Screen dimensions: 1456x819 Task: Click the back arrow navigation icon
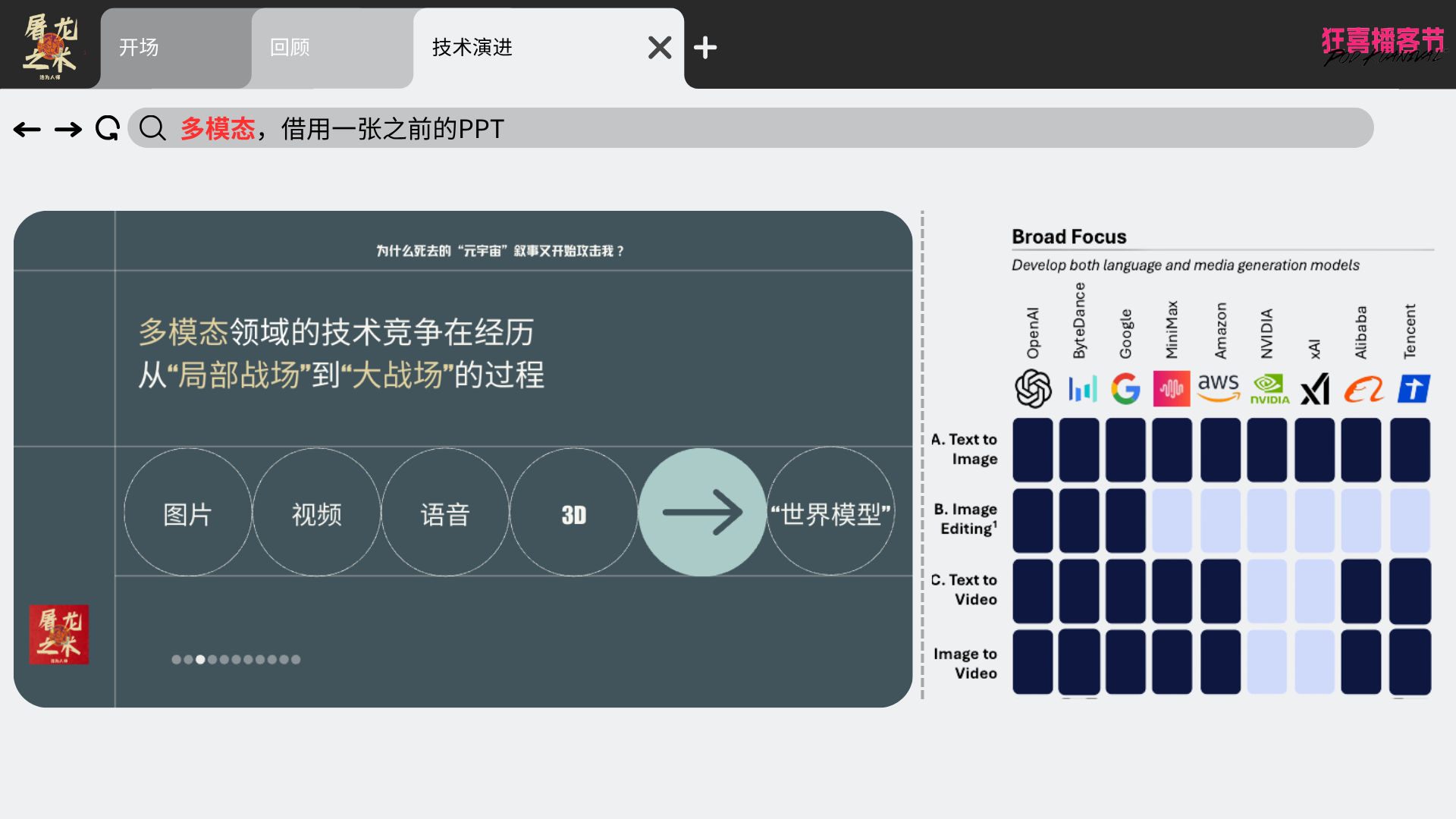click(27, 130)
